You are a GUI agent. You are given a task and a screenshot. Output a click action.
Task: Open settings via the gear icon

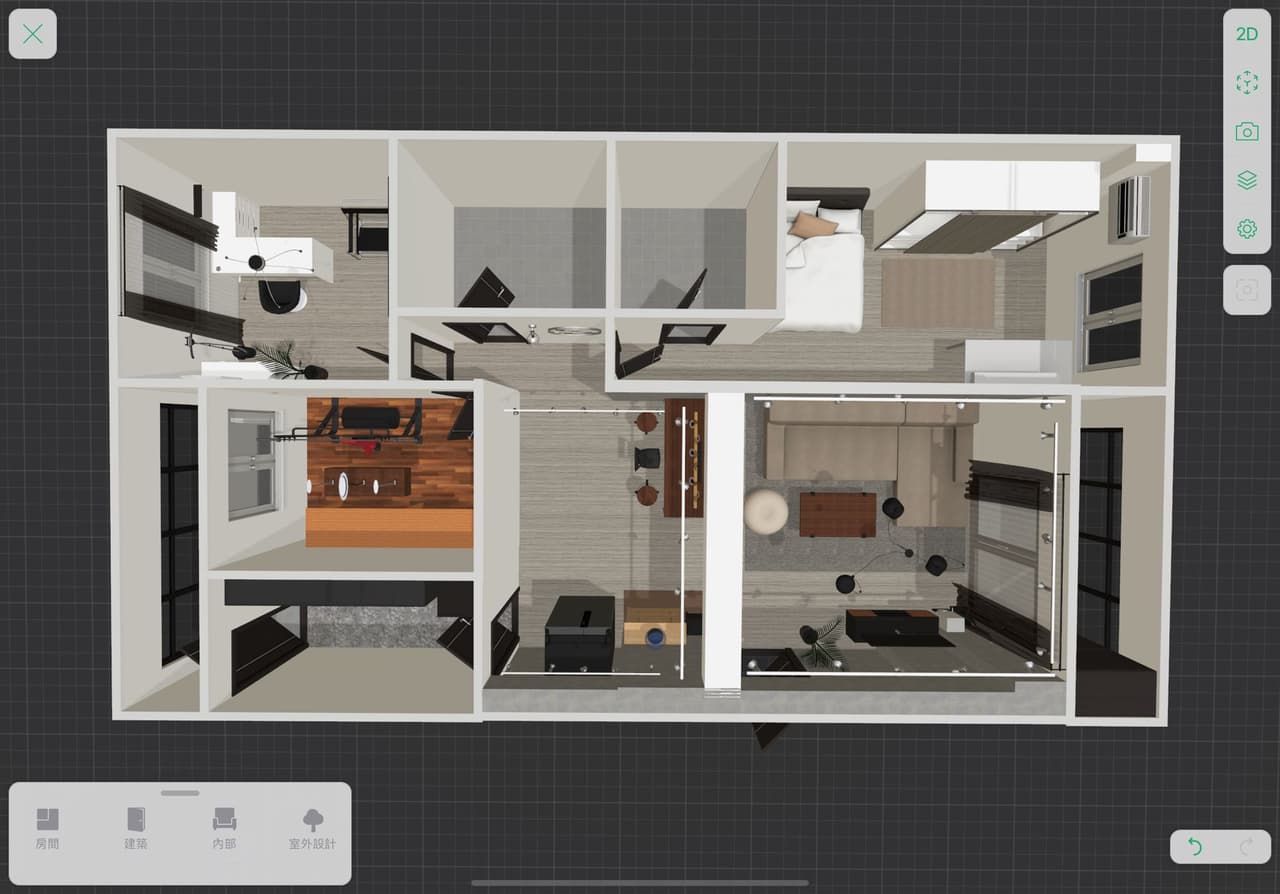[1246, 229]
